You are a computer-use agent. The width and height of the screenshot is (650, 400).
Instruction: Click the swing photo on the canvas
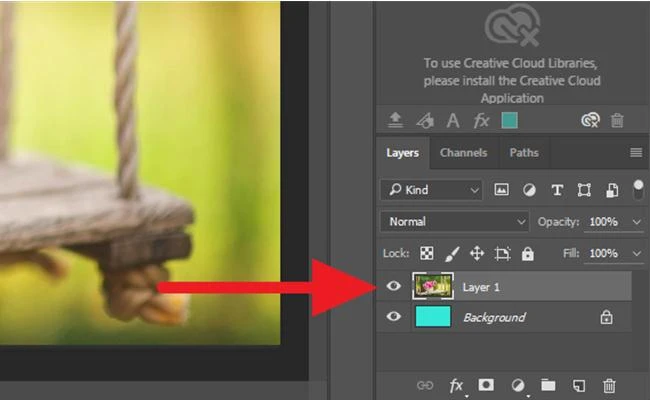pos(140,172)
